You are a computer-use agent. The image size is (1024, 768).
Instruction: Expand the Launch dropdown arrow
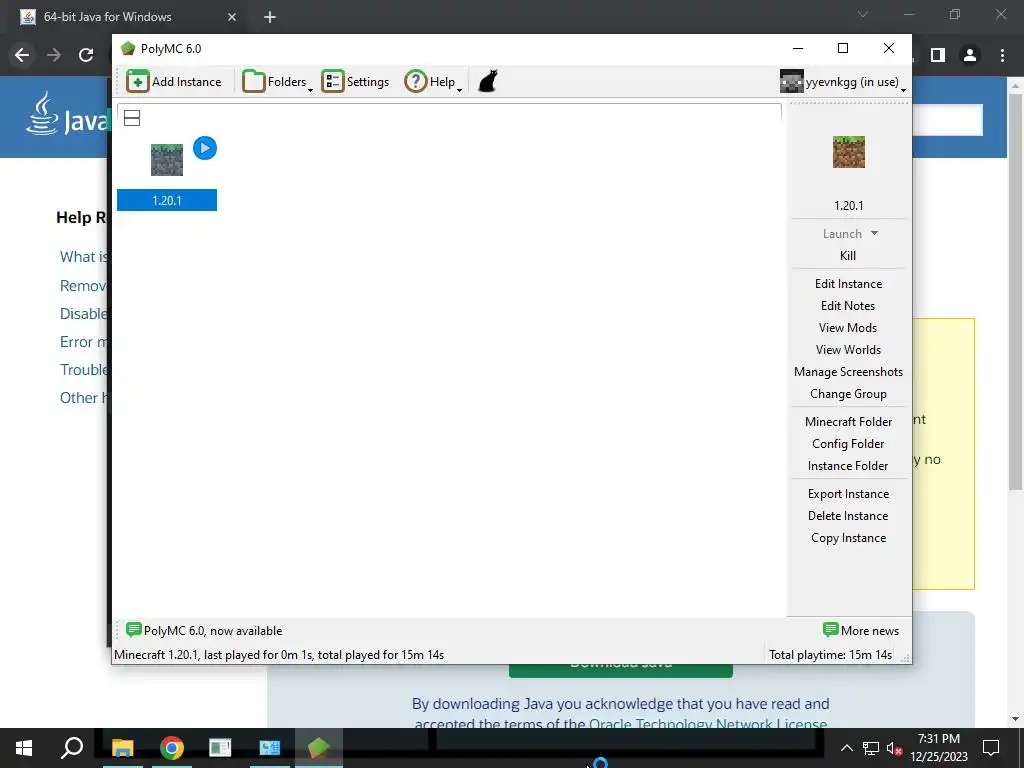(874, 233)
